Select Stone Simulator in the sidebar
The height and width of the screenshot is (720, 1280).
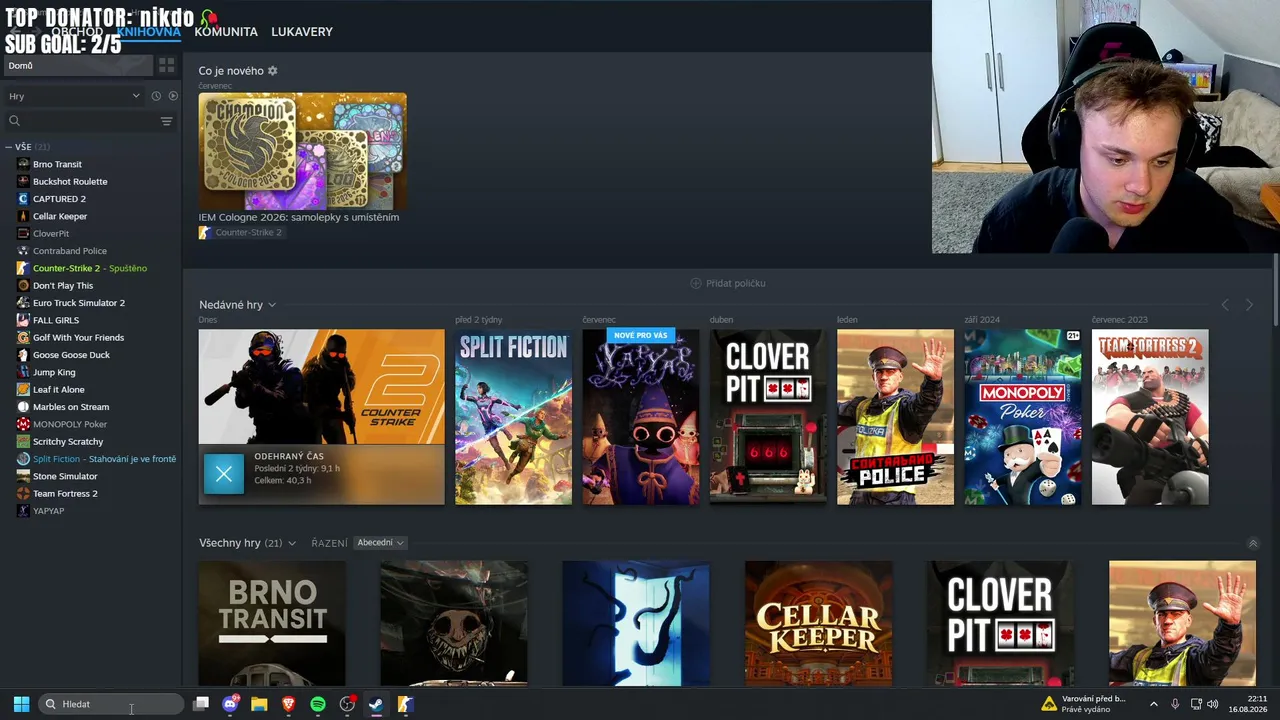(x=65, y=477)
